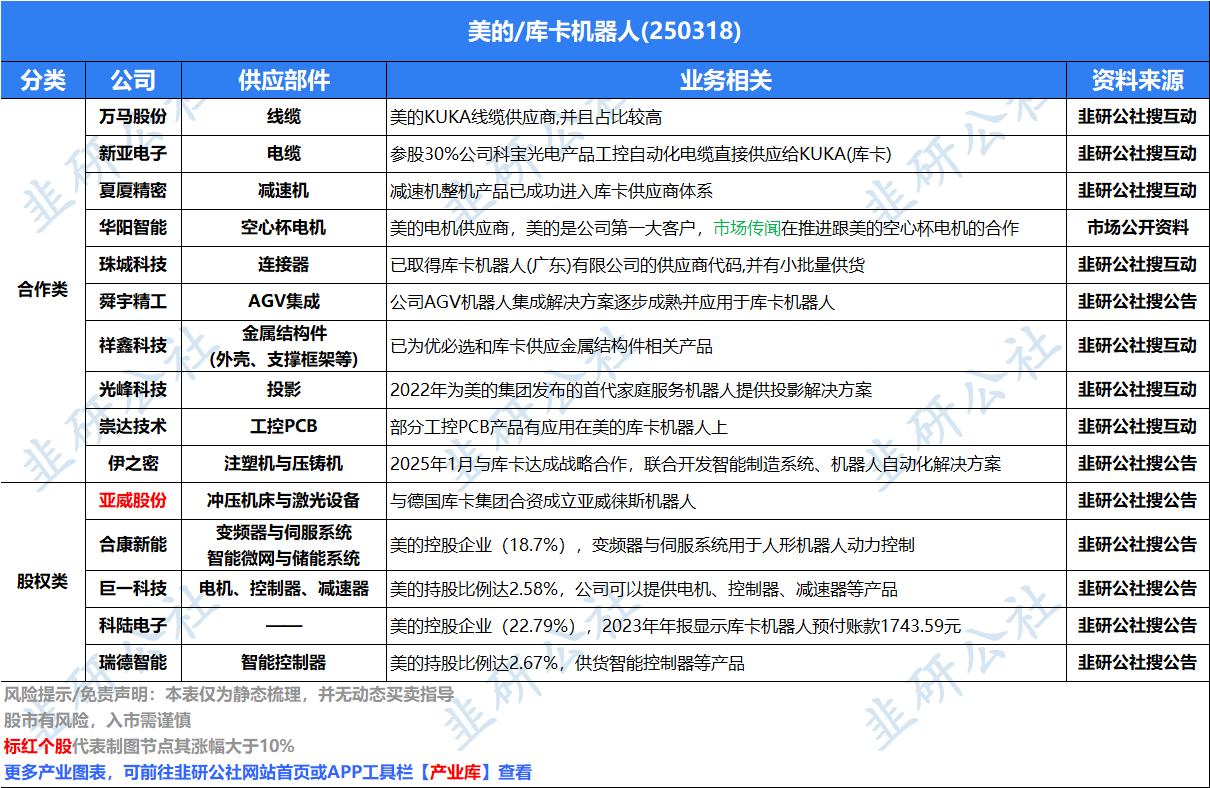Screen dimensions: 1210x788
Task: Select description 已为优必选和库卡供应金属结构件相关产品
Action: [551, 346]
